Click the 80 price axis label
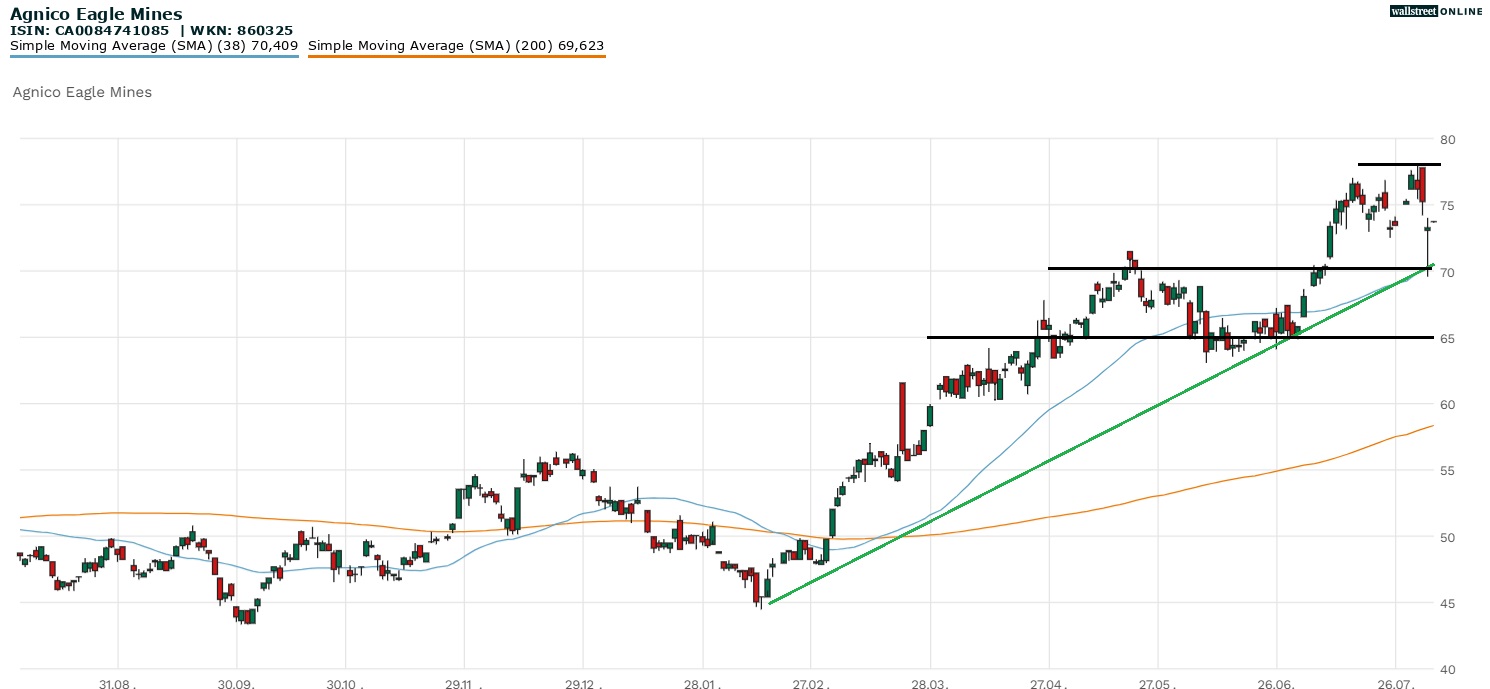This screenshot has height=689, width=1490. 1448,139
